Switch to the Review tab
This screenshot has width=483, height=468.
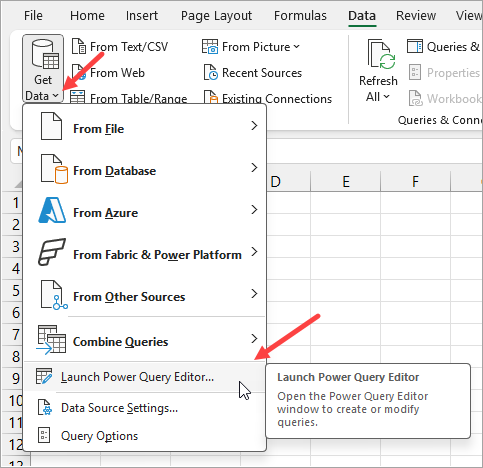pos(416,16)
